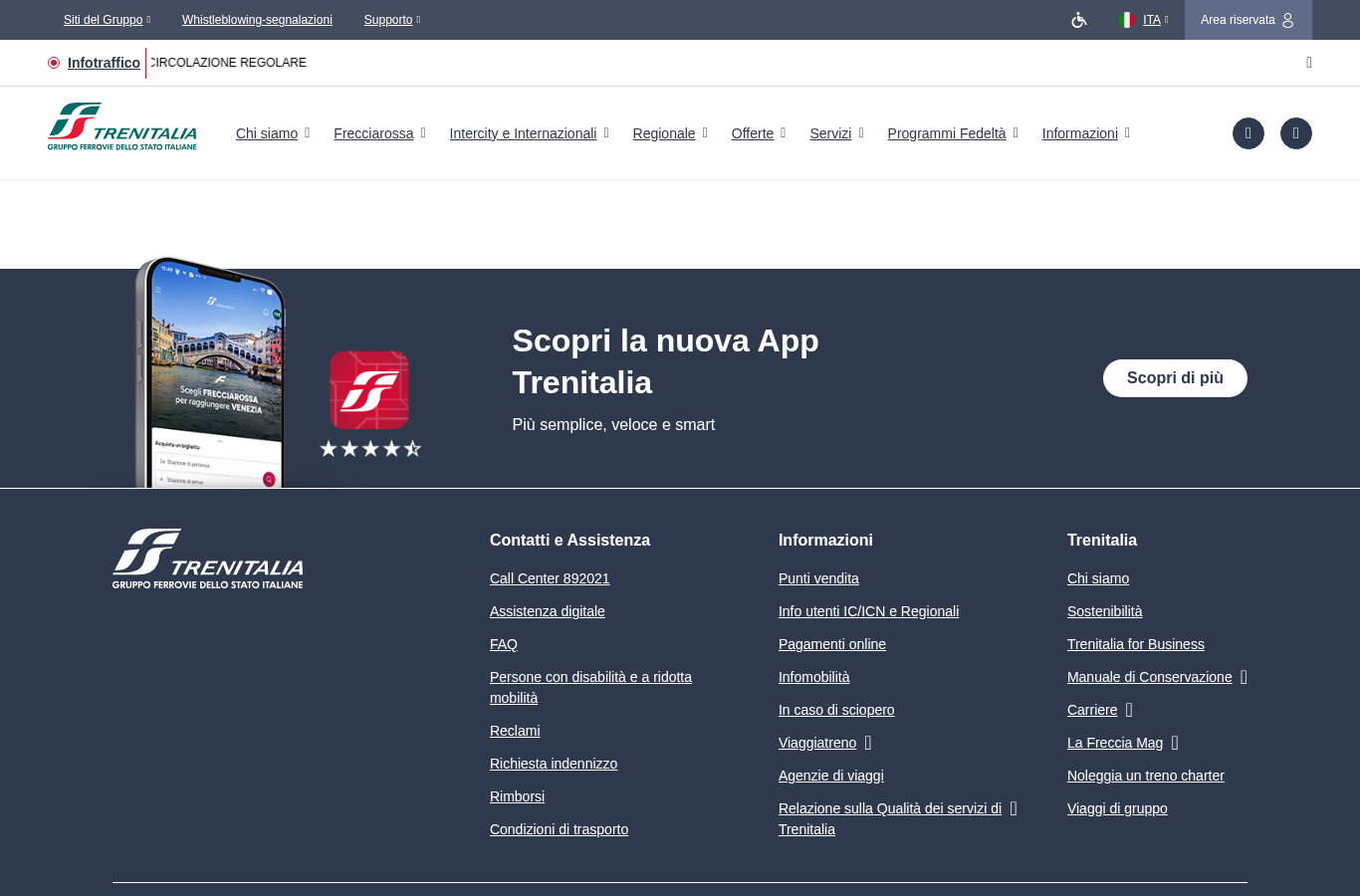1360x896 pixels.
Task: Click the Contatti e Assistenza footer heading
Action: [569, 541]
